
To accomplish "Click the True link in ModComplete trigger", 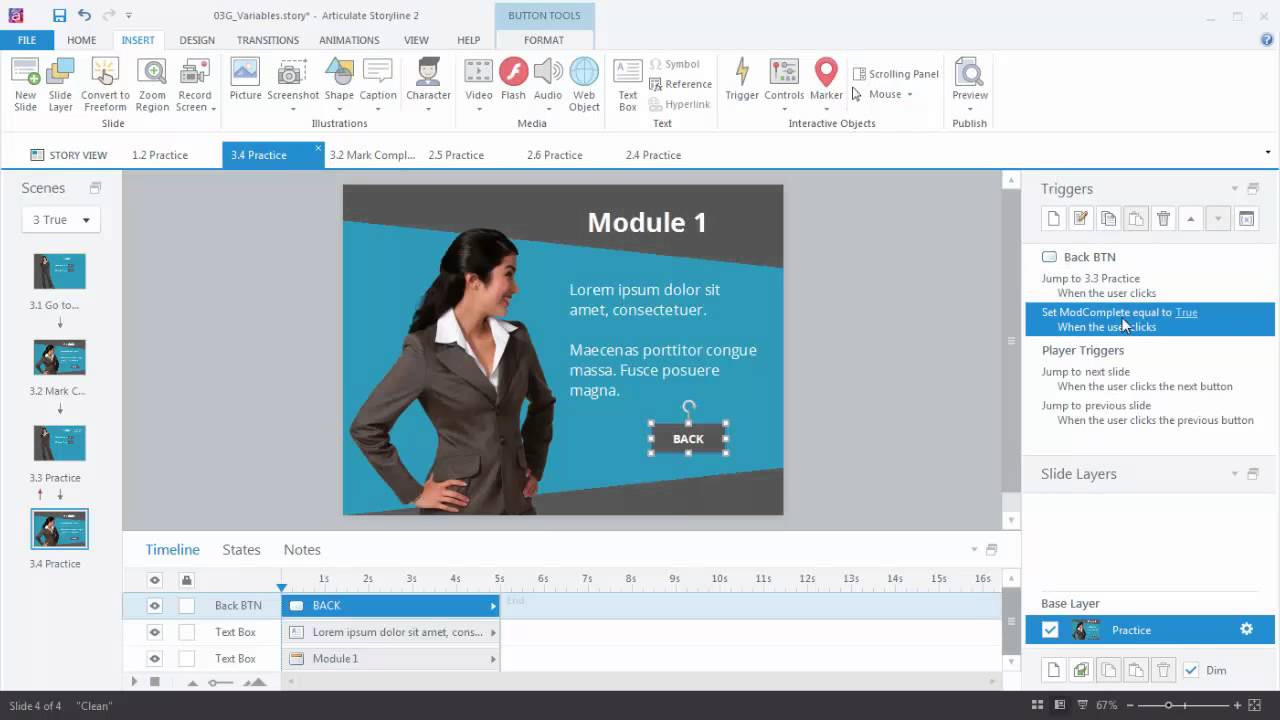I will 1186,312.
